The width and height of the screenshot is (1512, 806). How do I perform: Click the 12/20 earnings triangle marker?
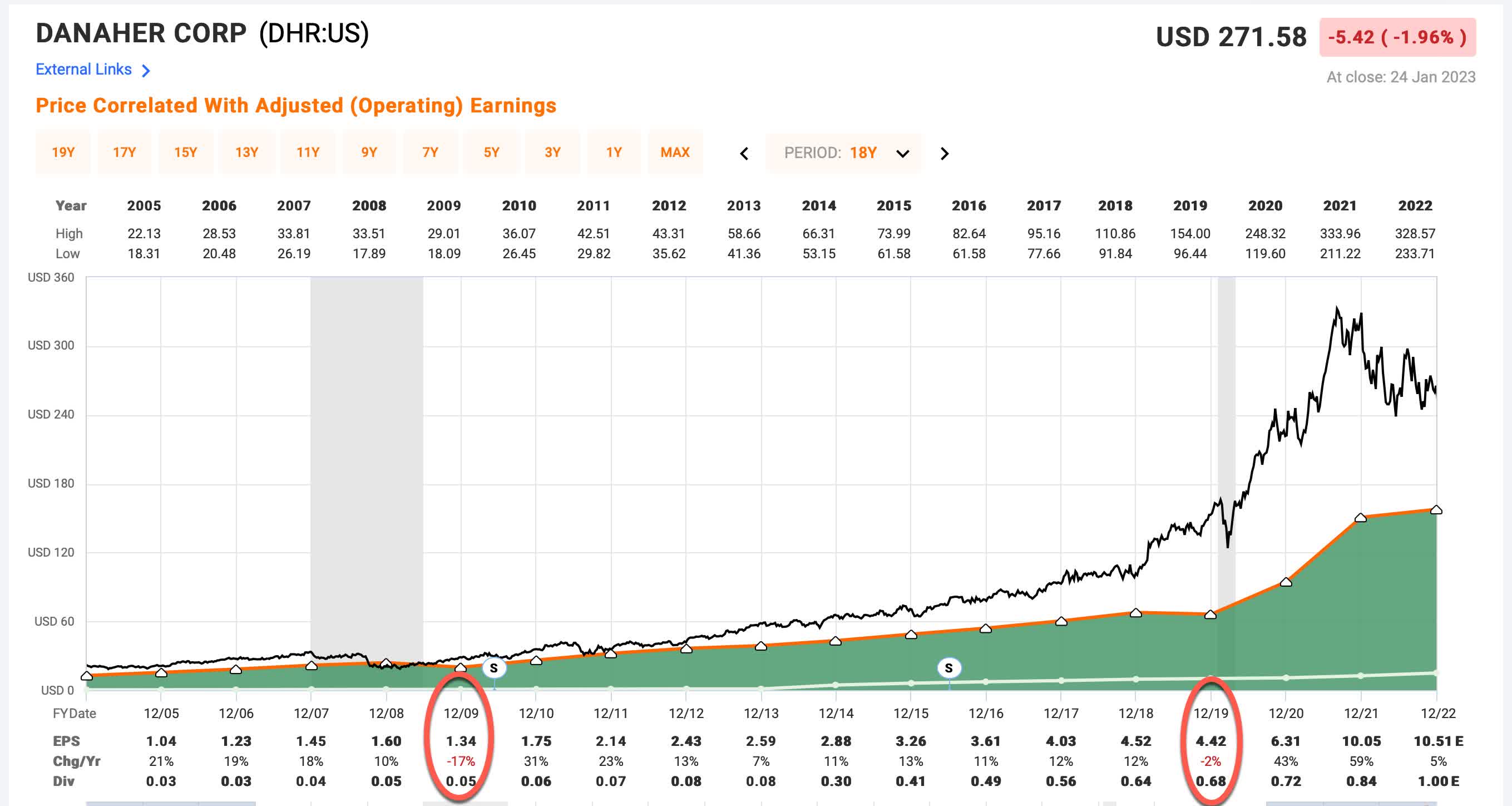(1286, 582)
